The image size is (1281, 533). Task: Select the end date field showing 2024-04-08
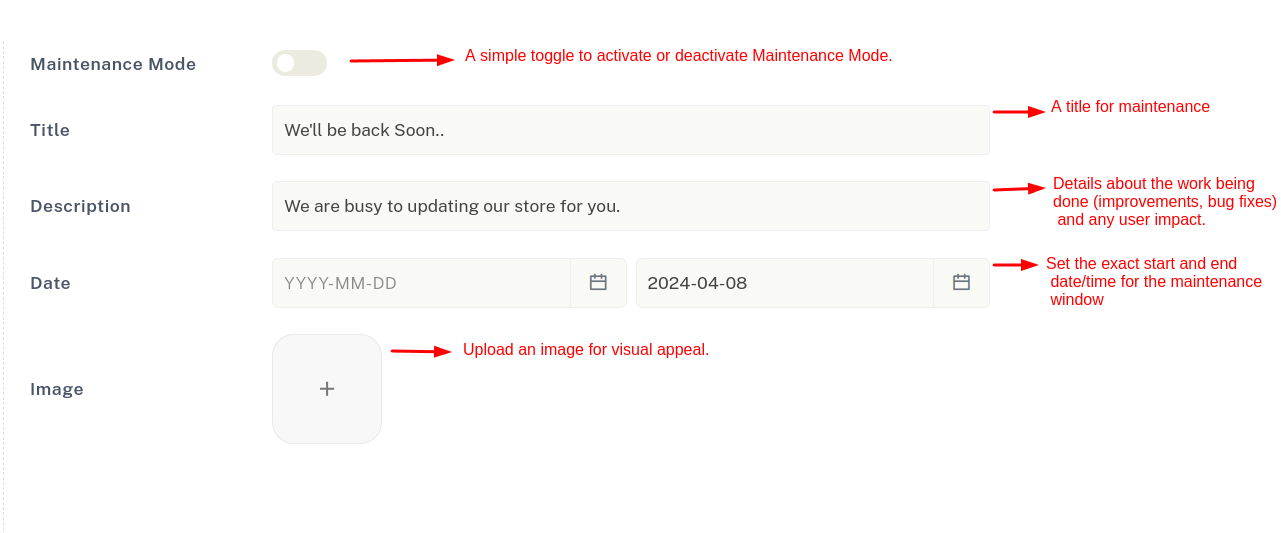(x=785, y=283)
